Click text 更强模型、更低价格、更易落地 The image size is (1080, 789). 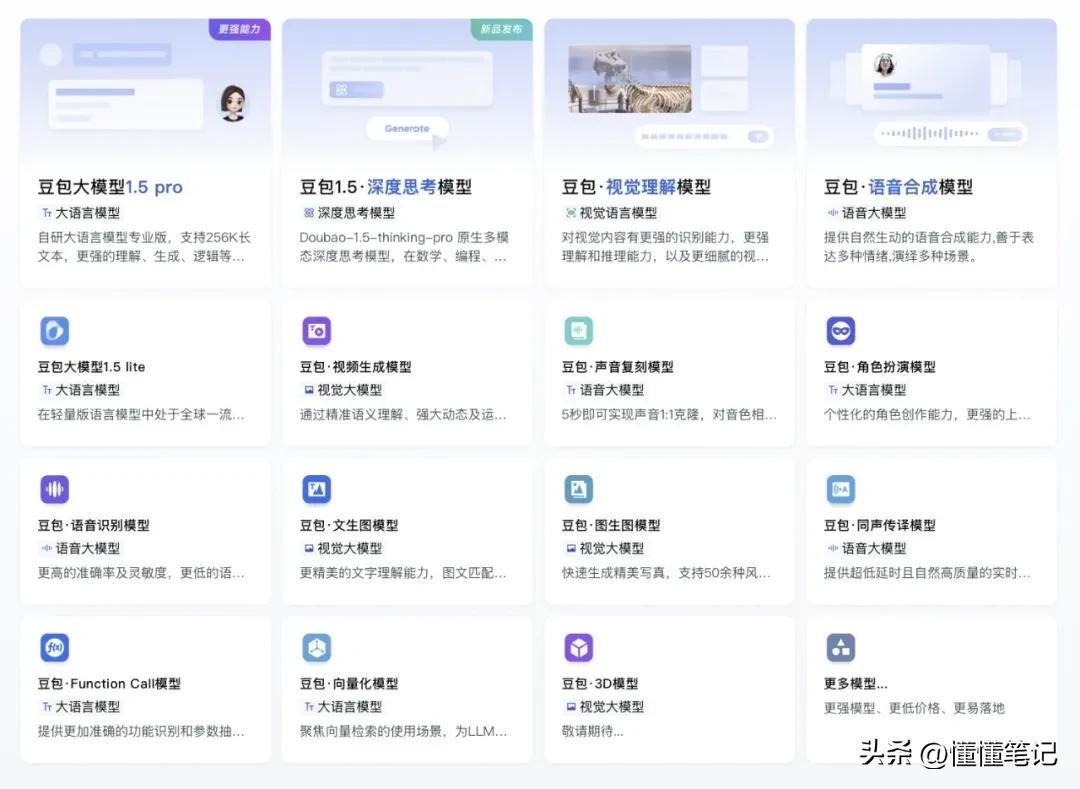coord(915,708)
